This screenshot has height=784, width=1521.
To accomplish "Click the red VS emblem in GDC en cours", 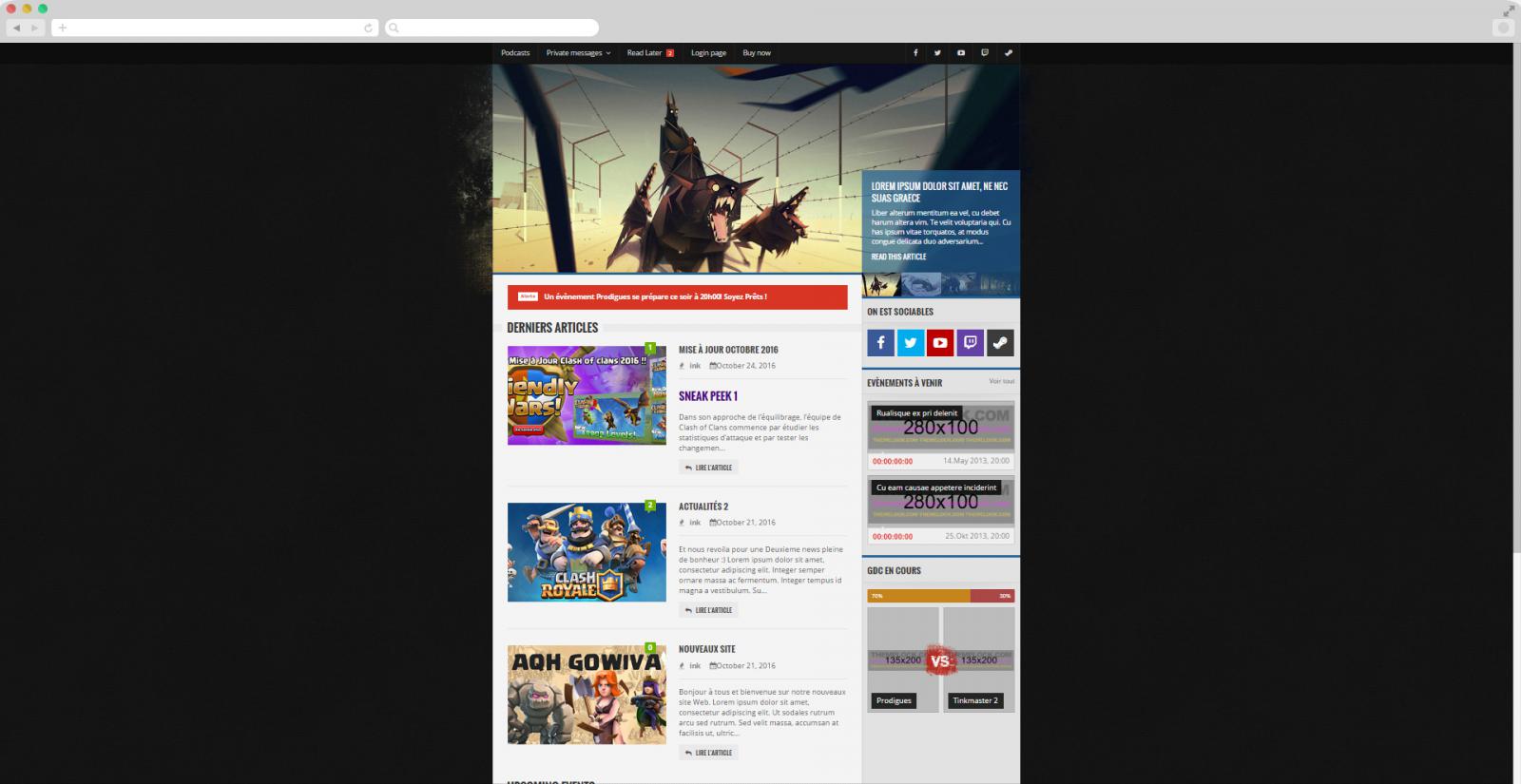I will click(x=940, y=661).
